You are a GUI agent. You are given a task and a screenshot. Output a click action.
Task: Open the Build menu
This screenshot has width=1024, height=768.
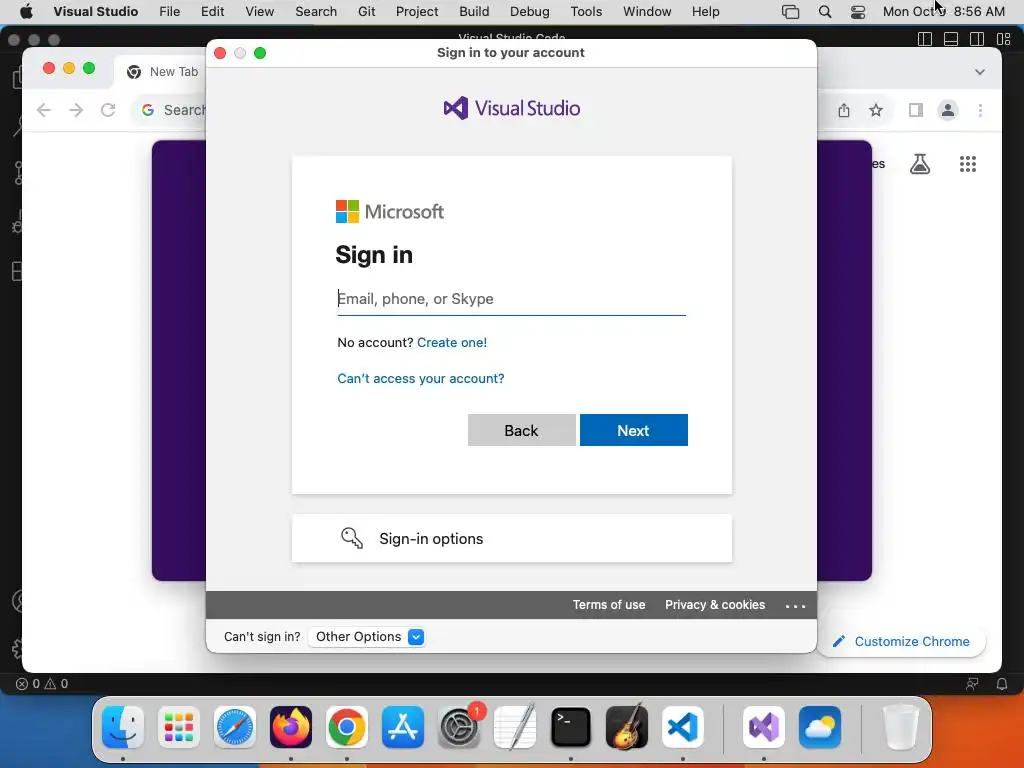coord(474,11)
